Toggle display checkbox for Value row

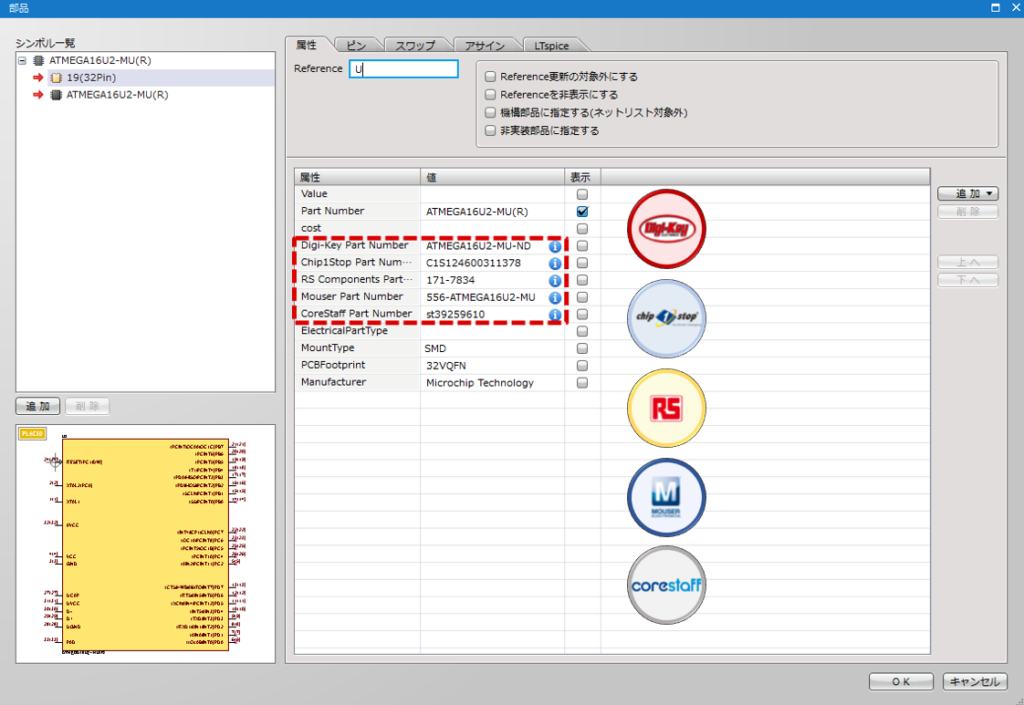tap(582, 195)
